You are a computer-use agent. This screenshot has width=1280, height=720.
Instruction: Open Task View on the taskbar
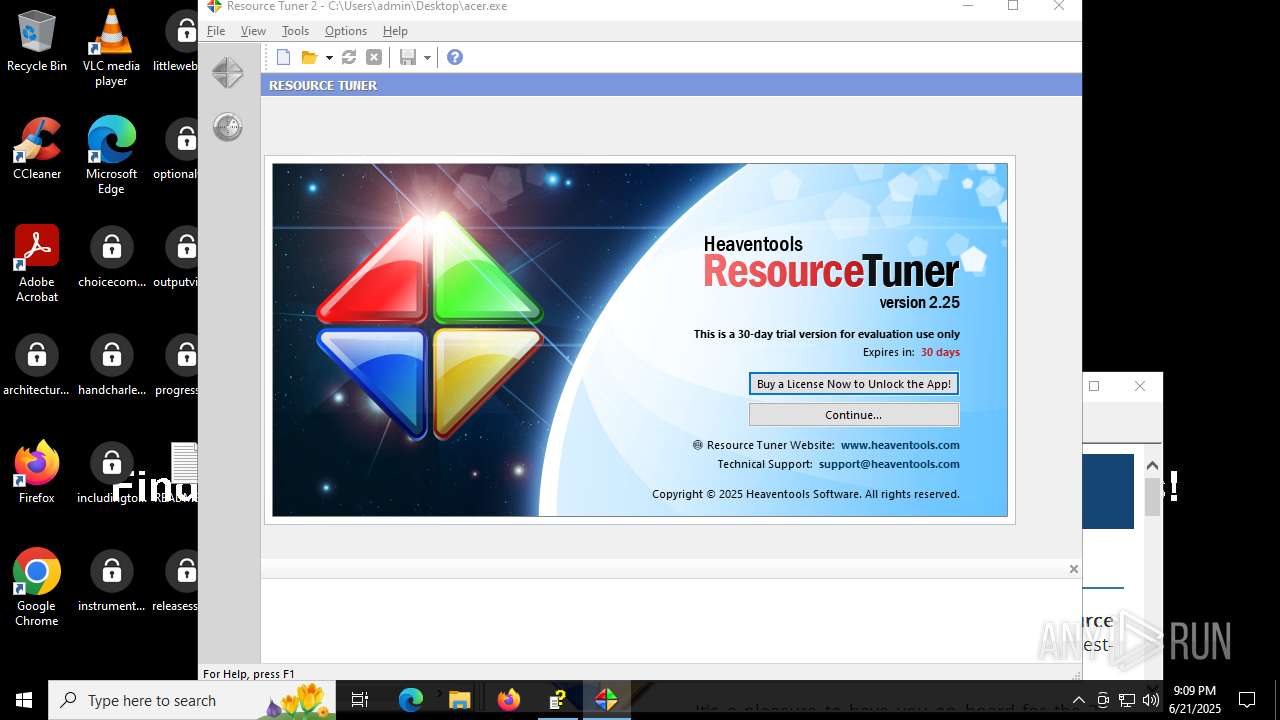pyautogui.click(x=360, y=700)
